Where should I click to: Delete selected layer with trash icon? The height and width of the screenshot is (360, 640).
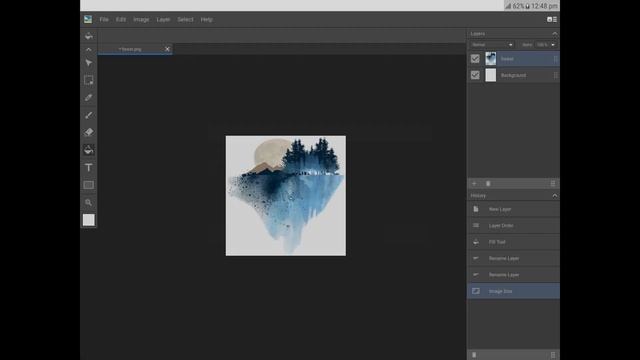[x=488, y=184]
